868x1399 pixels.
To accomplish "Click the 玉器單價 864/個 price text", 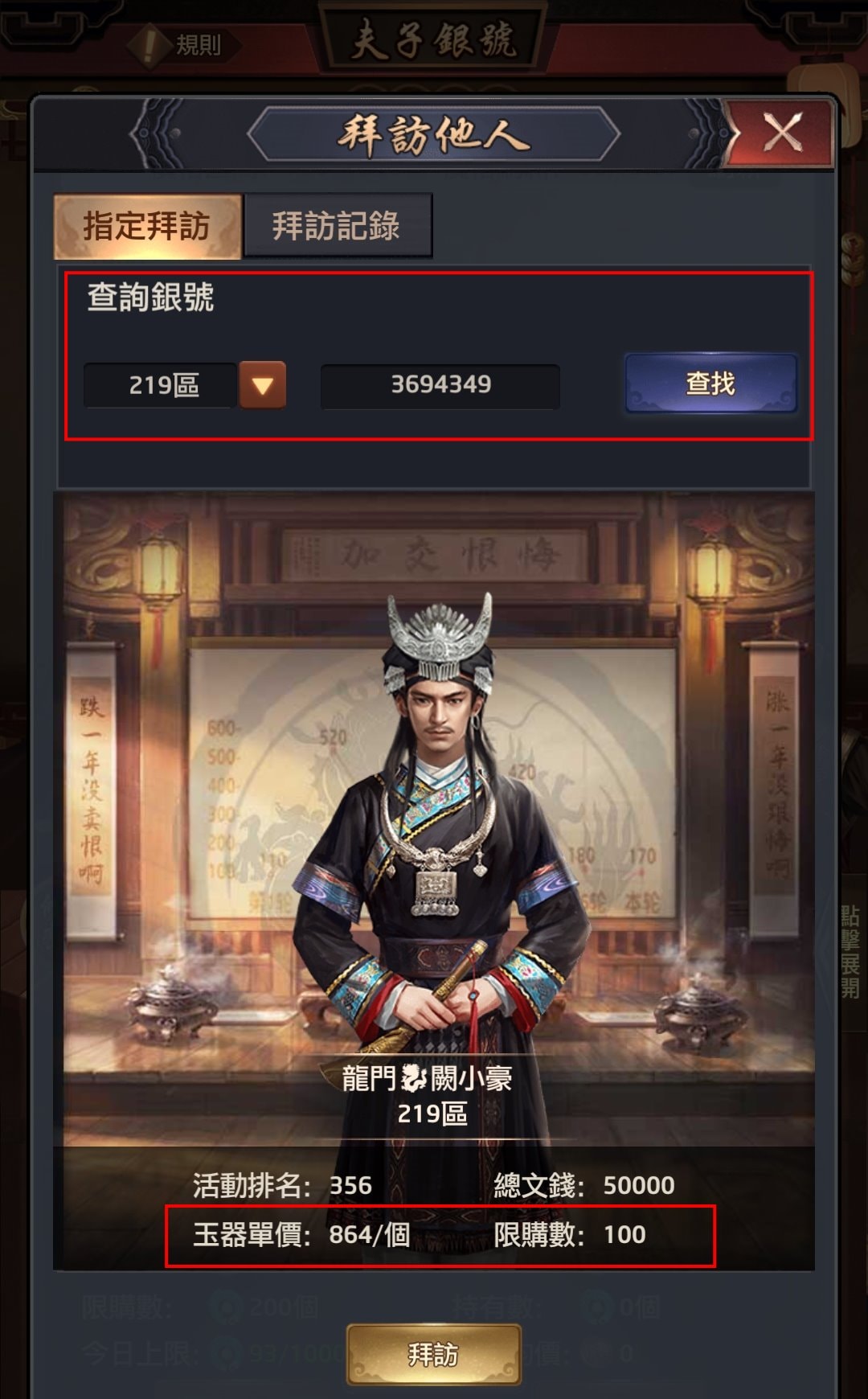I will tap(301, 1234).
